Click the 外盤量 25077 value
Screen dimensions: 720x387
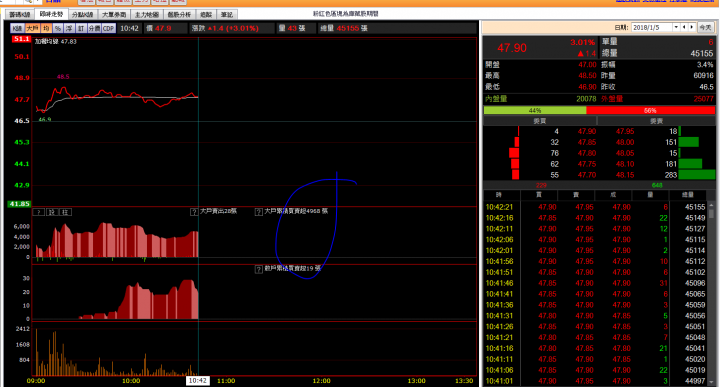pos(703,99)
